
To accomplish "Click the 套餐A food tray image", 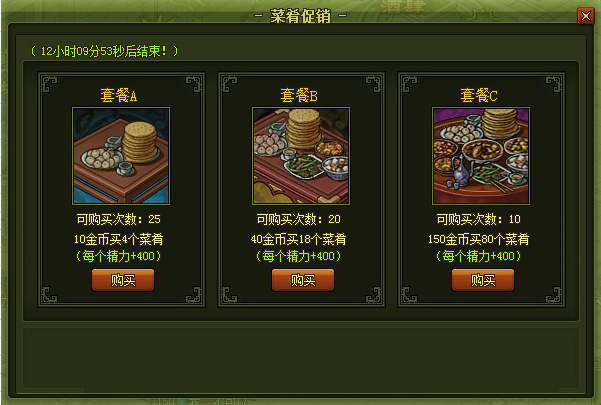I will point(121,156).
